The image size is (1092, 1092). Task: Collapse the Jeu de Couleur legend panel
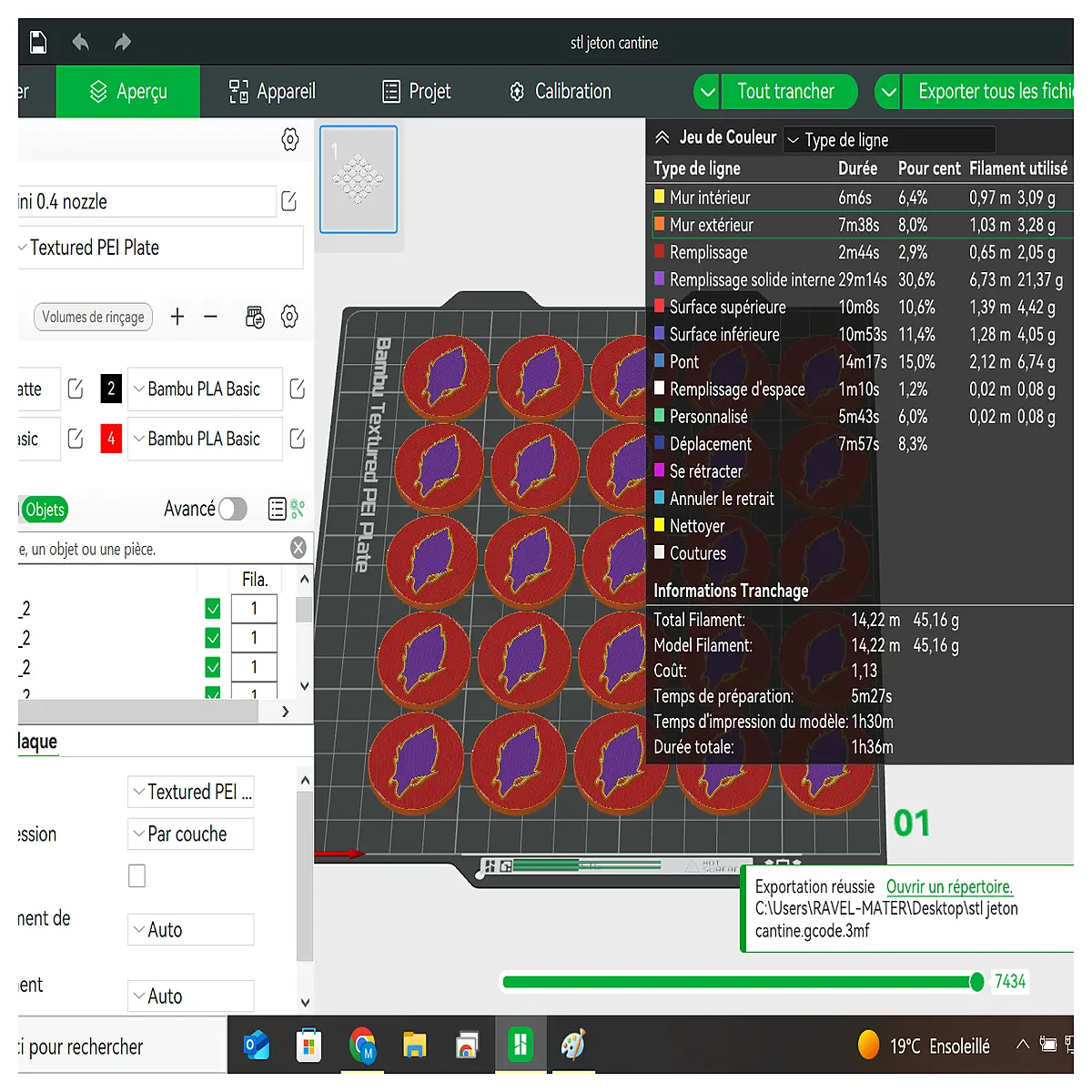click(662, 137)
